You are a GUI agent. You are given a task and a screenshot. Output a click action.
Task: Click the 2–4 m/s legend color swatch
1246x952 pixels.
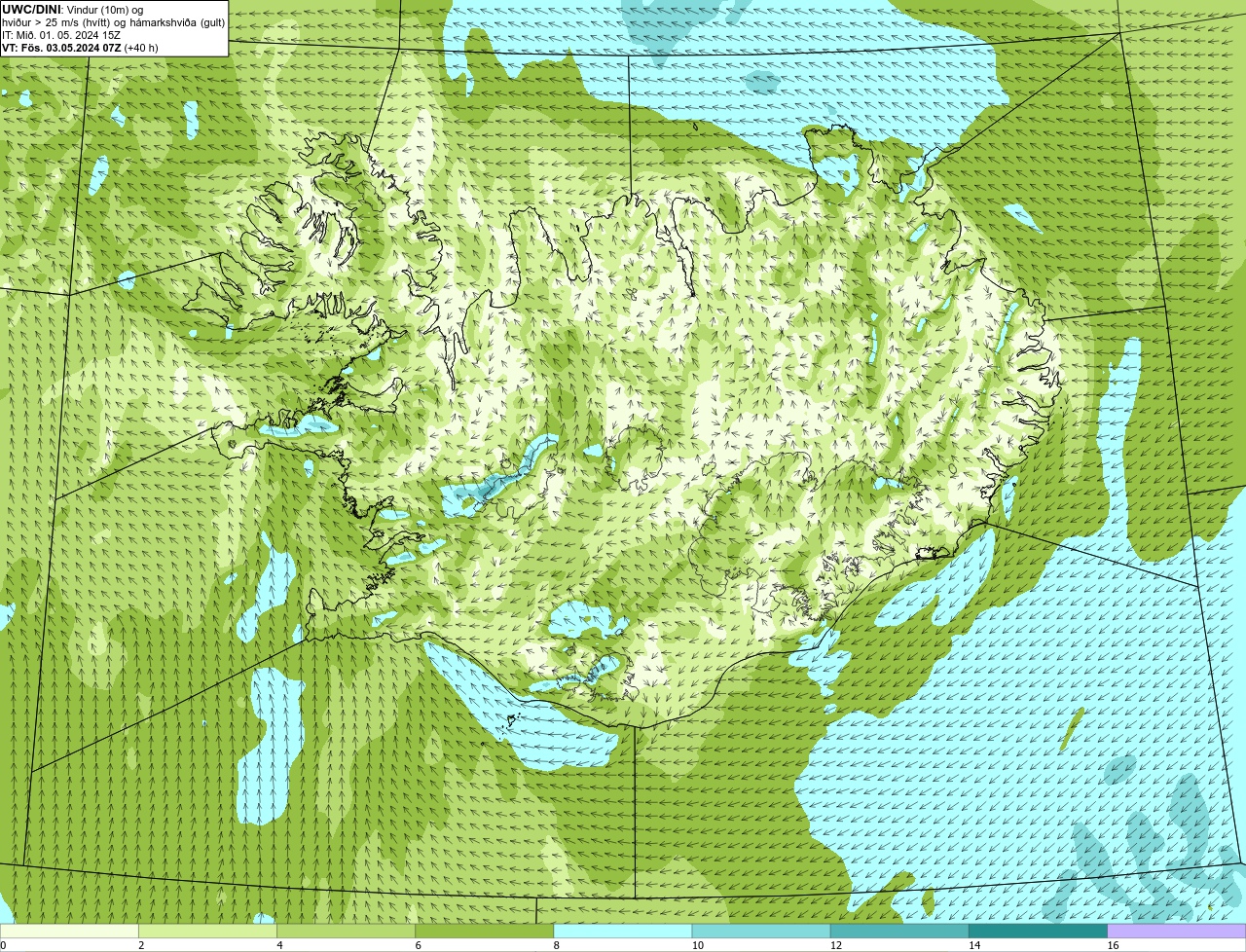click(x=207, y=931)
